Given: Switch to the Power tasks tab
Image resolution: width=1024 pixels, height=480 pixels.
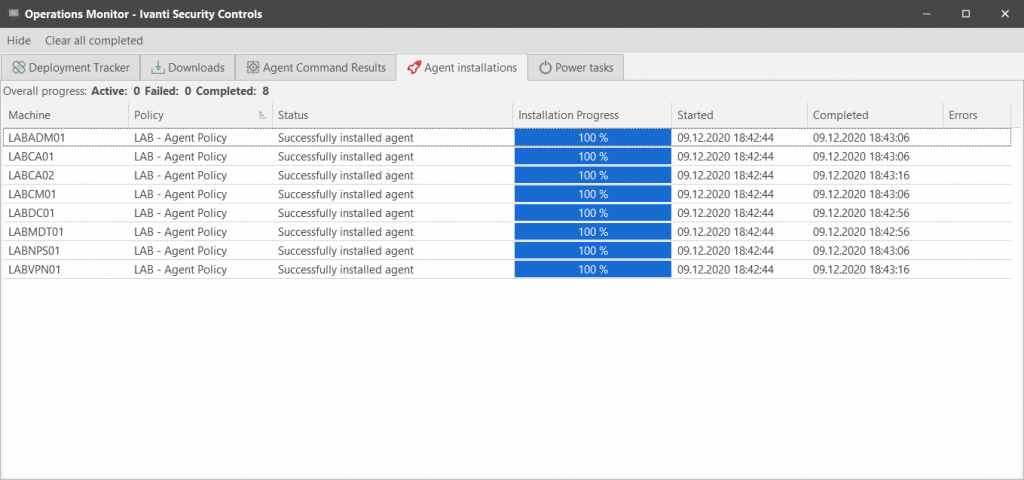Looking at the screenshot, I should [576, 67].
